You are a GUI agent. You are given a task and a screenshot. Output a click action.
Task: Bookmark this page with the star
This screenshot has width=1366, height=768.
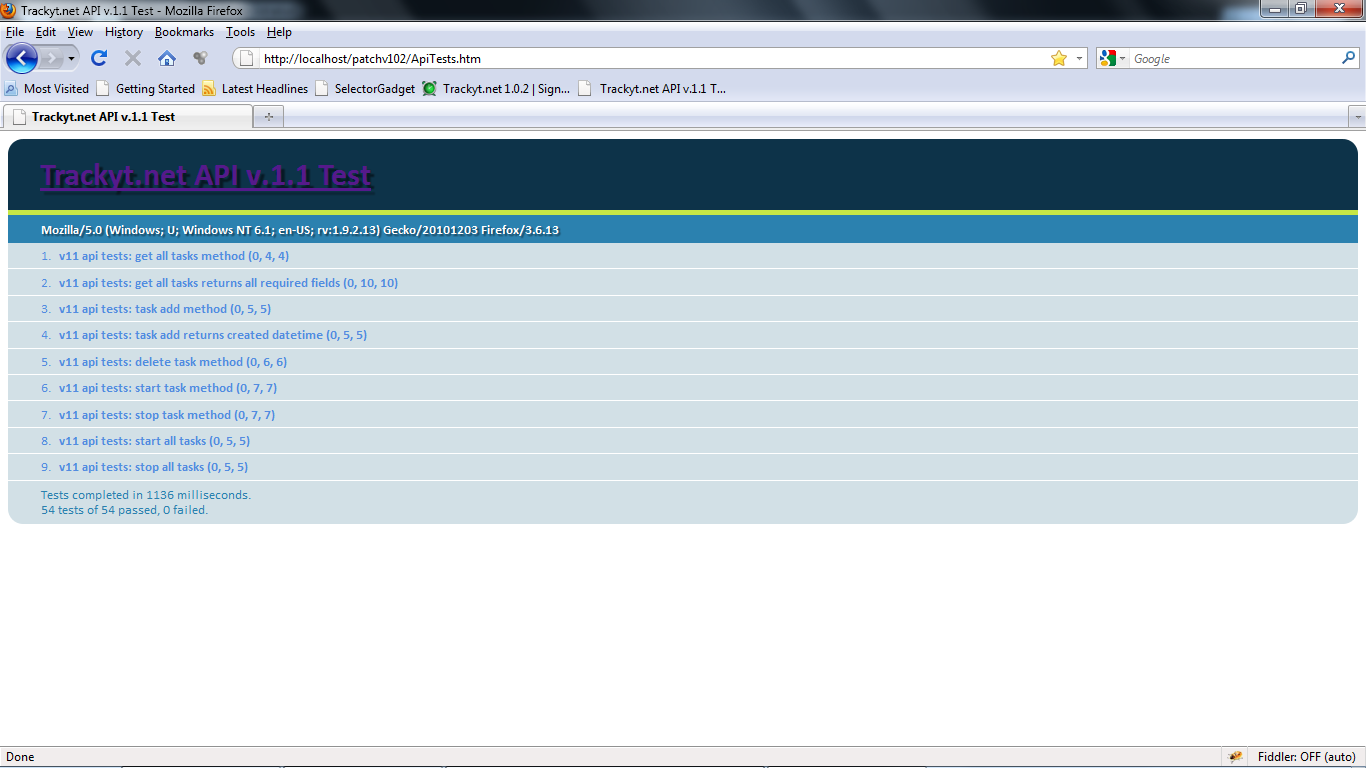click(1059, 59)
